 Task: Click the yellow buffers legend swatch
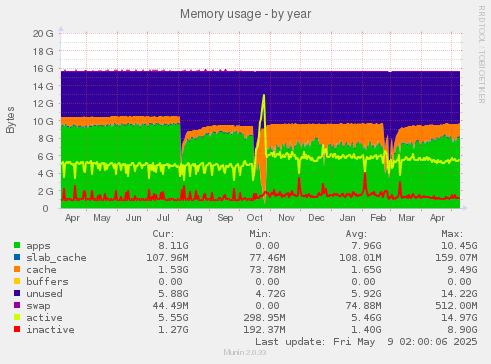(x=17, y=281)
